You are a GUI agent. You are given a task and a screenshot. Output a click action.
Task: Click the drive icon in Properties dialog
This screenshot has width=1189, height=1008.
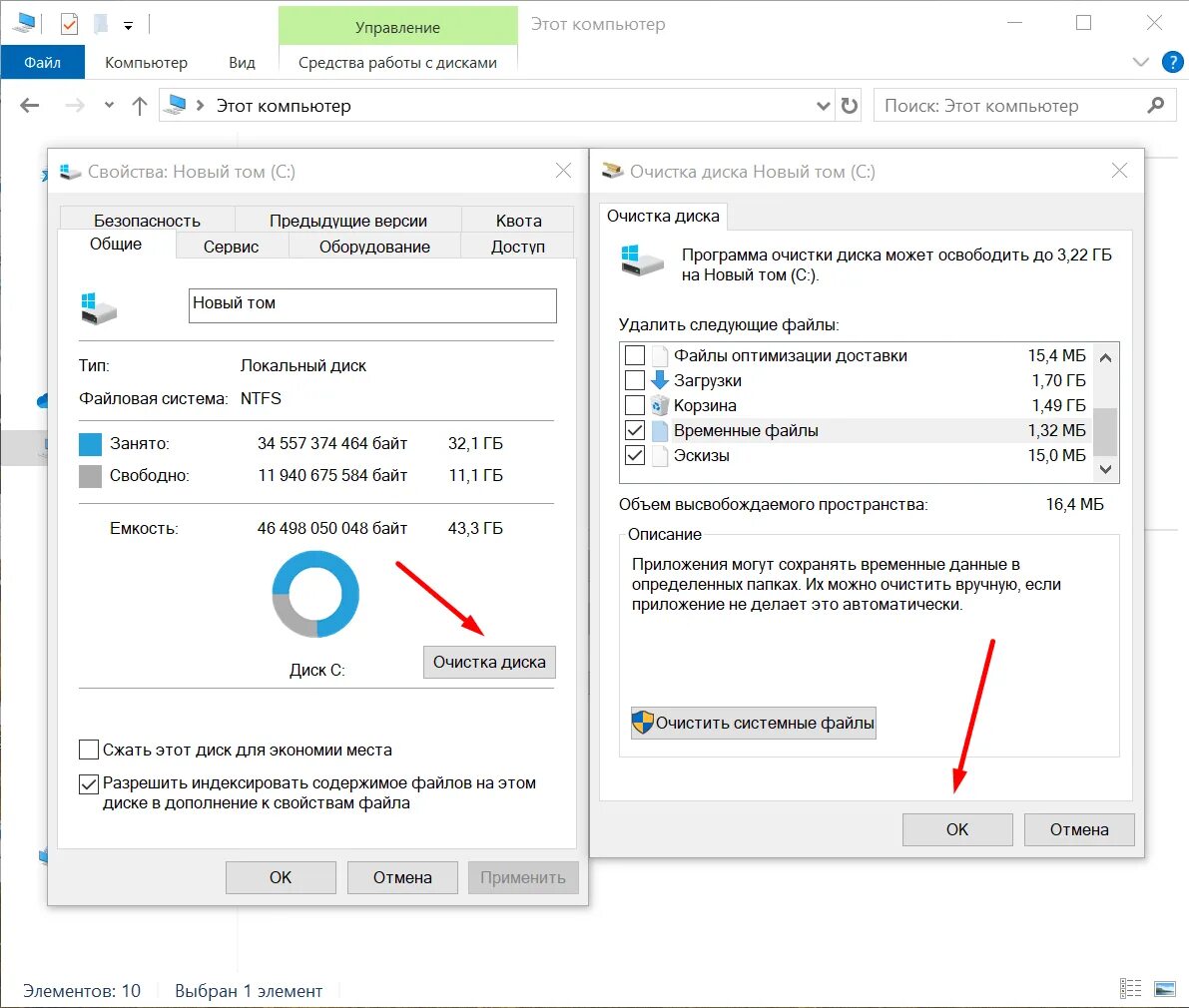pos(99,308)
